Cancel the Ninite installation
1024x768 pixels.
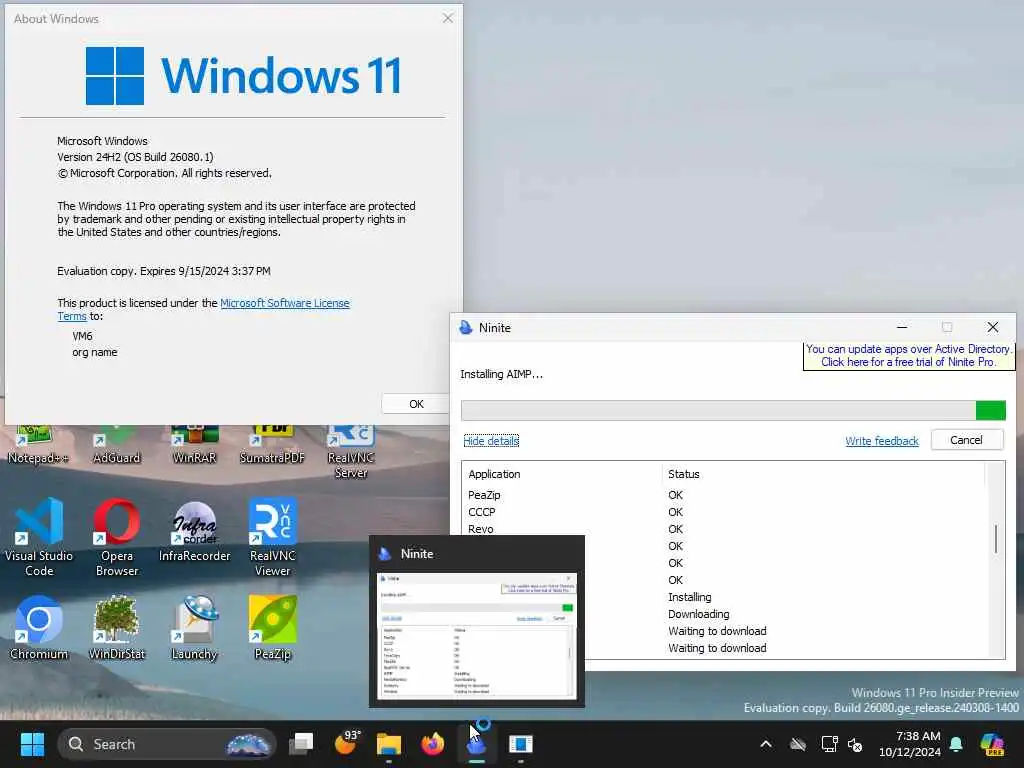coord(967,440)
